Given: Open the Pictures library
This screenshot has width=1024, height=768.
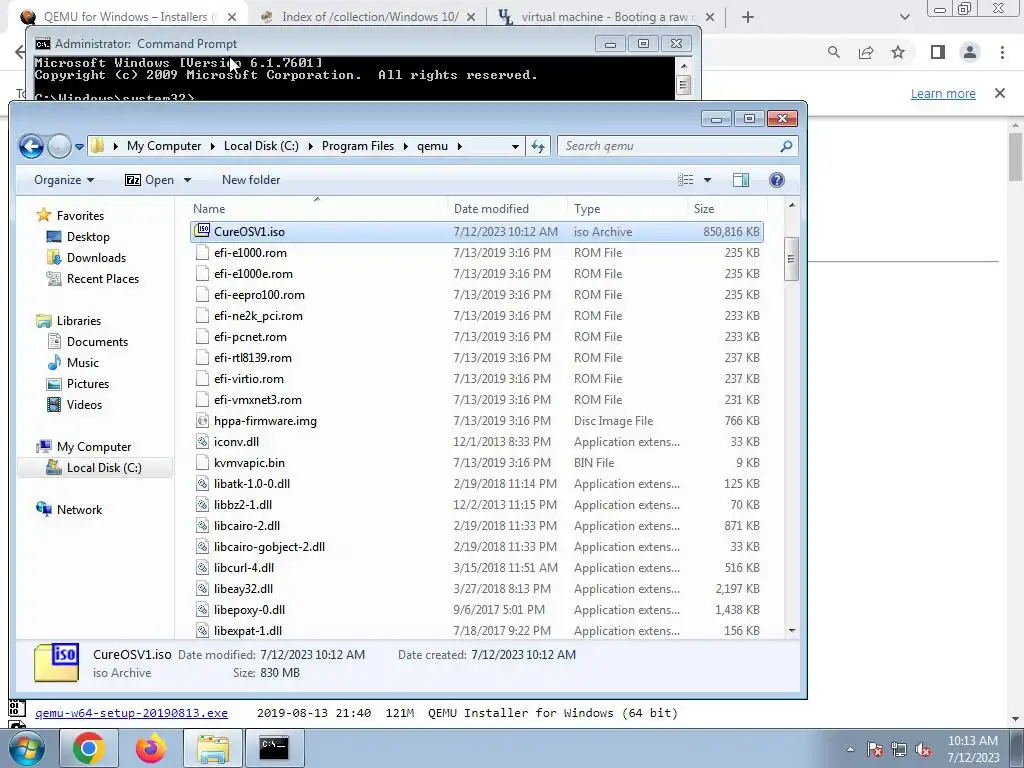Looking at the screenshot, I should [x=88, y=383].
